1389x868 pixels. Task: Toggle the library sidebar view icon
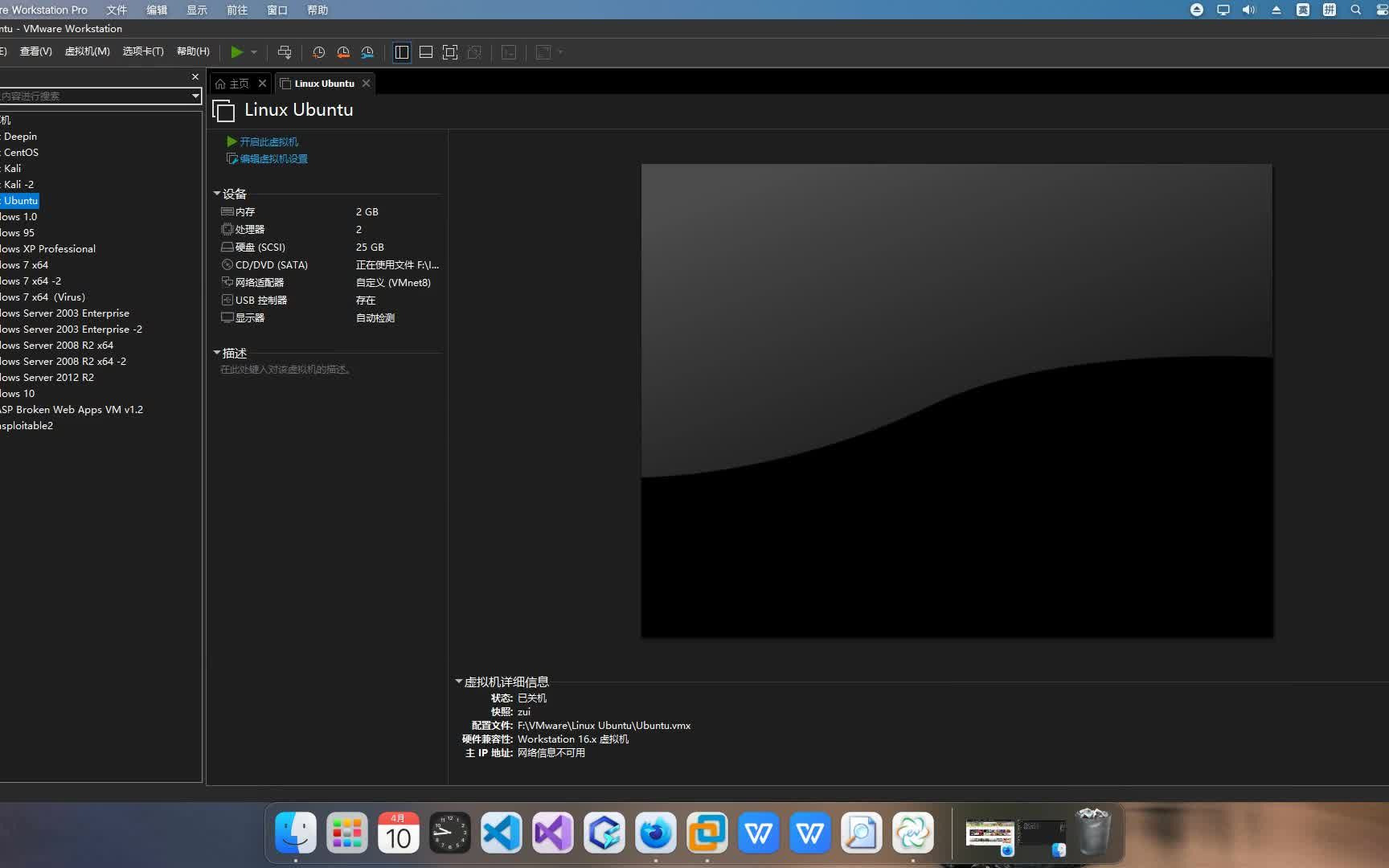coord(402,52)
